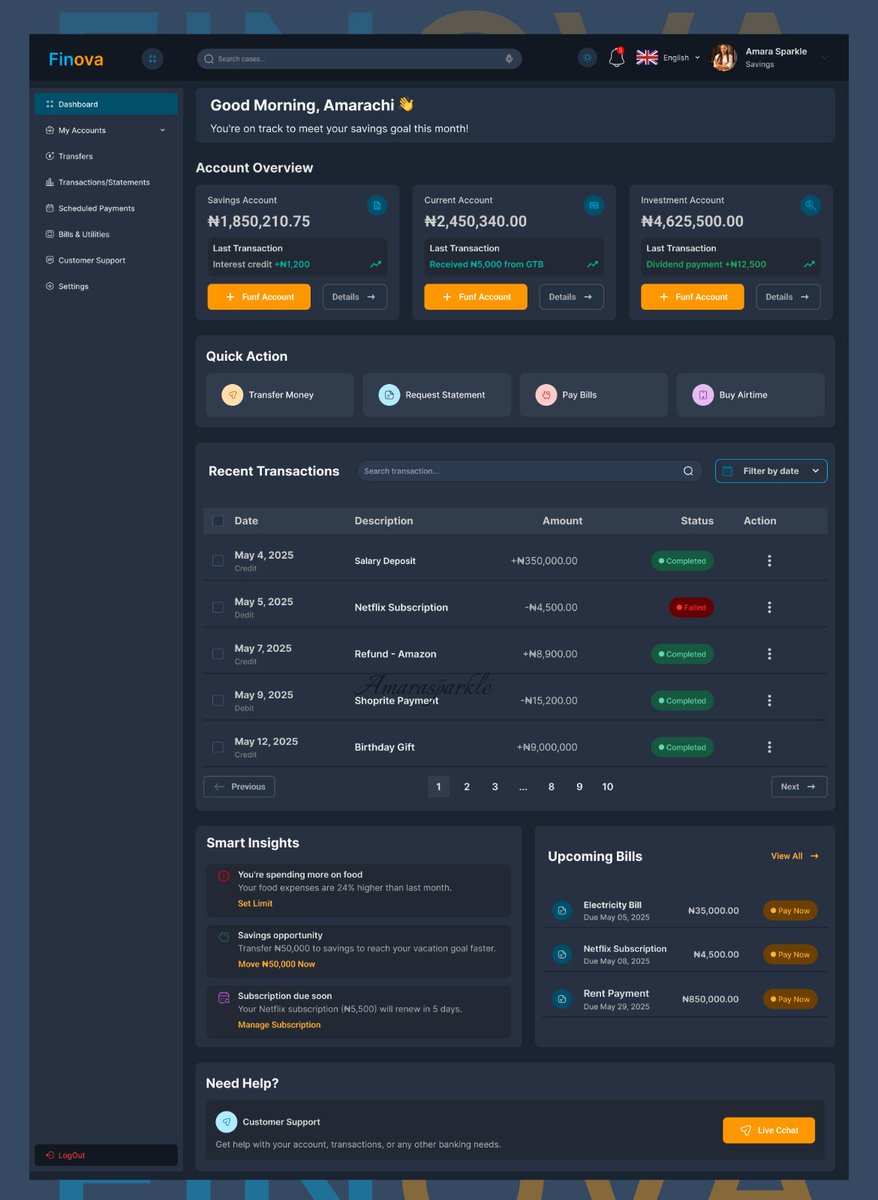Click Pay Now for Electricity Bill
878x1200 pixels.
click(x=790, y=911)
